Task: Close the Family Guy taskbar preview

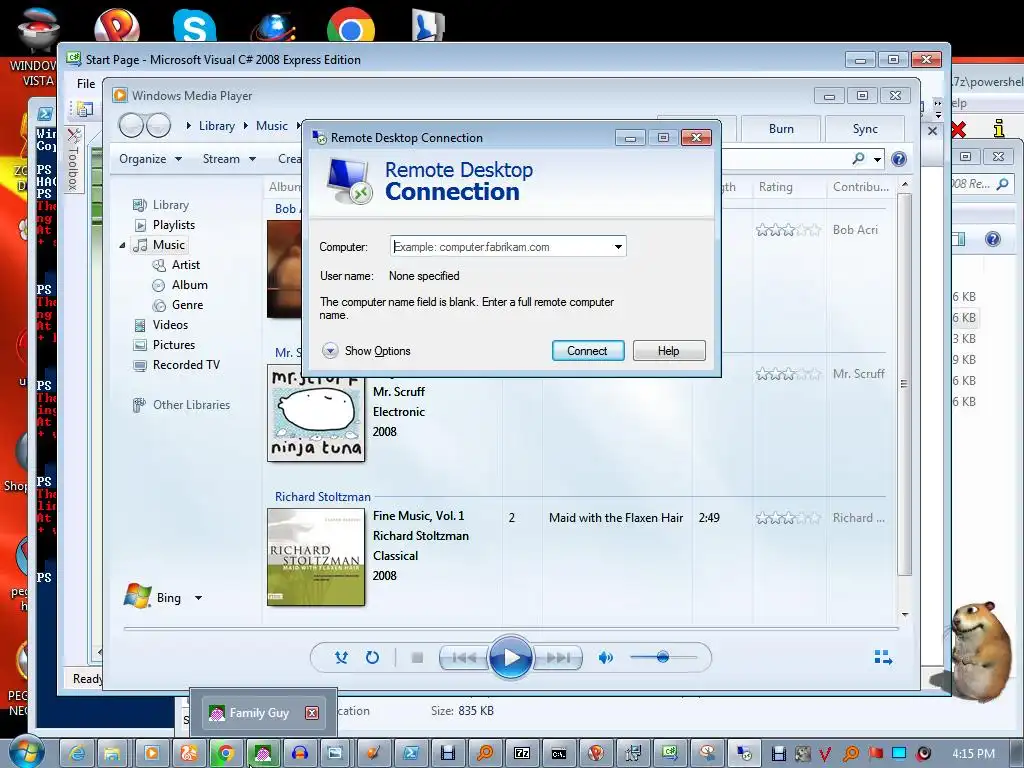Action: click(312, 713)
